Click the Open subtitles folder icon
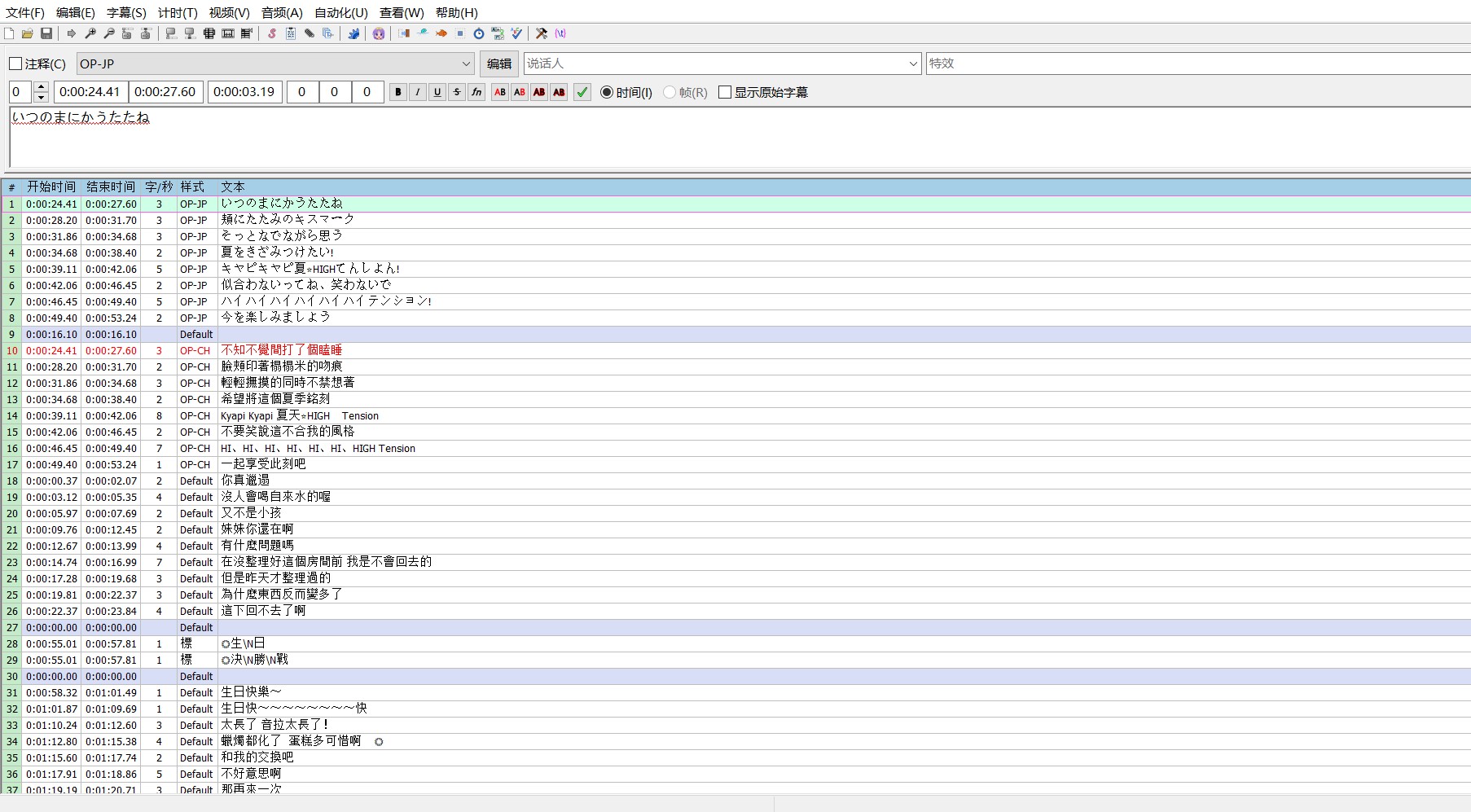The width and height of the screenshot is (1471, 812). [28, 33]
